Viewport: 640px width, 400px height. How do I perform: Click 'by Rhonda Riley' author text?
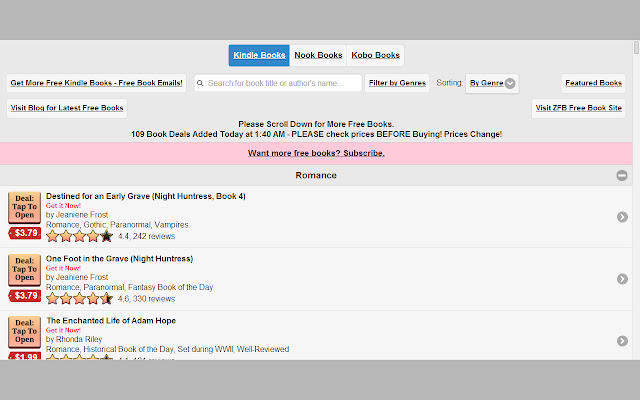(x=74, y=339)
